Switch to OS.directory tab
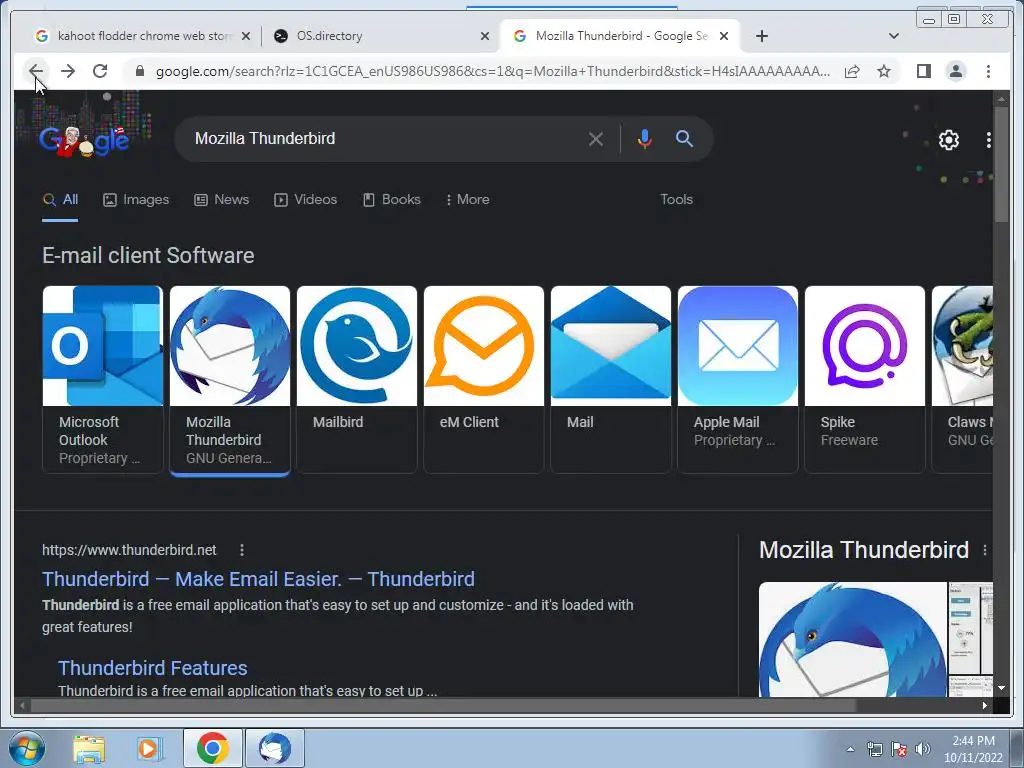 (x=381, y=36)
